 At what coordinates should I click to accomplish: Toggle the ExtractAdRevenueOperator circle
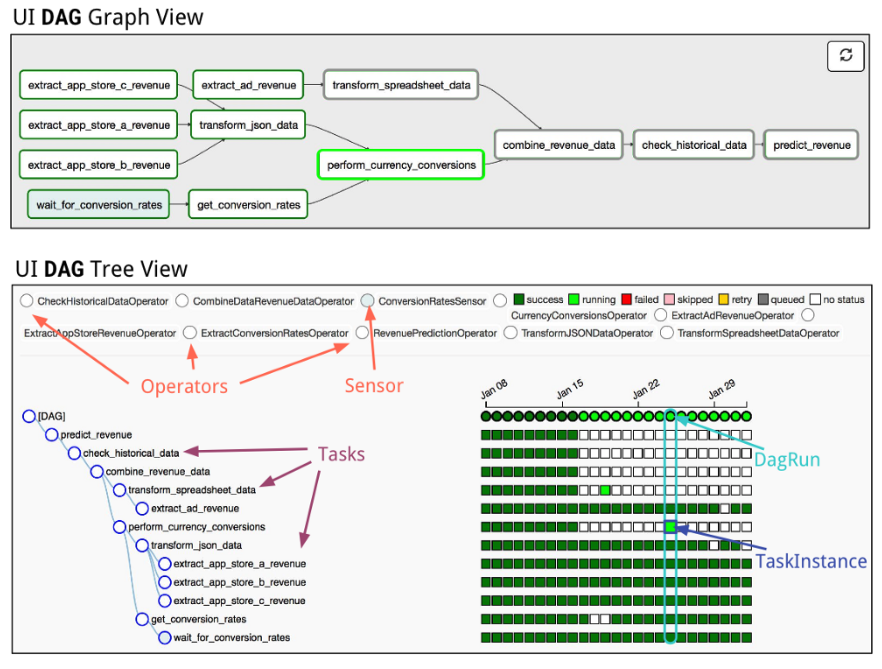[660, 315]
